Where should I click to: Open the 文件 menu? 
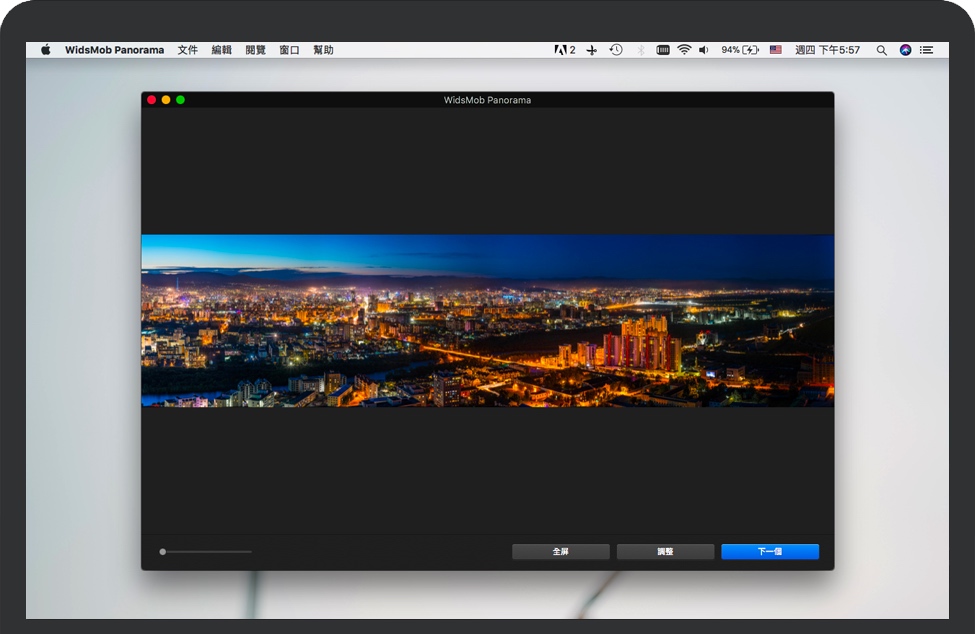click(x=188, y=50)
